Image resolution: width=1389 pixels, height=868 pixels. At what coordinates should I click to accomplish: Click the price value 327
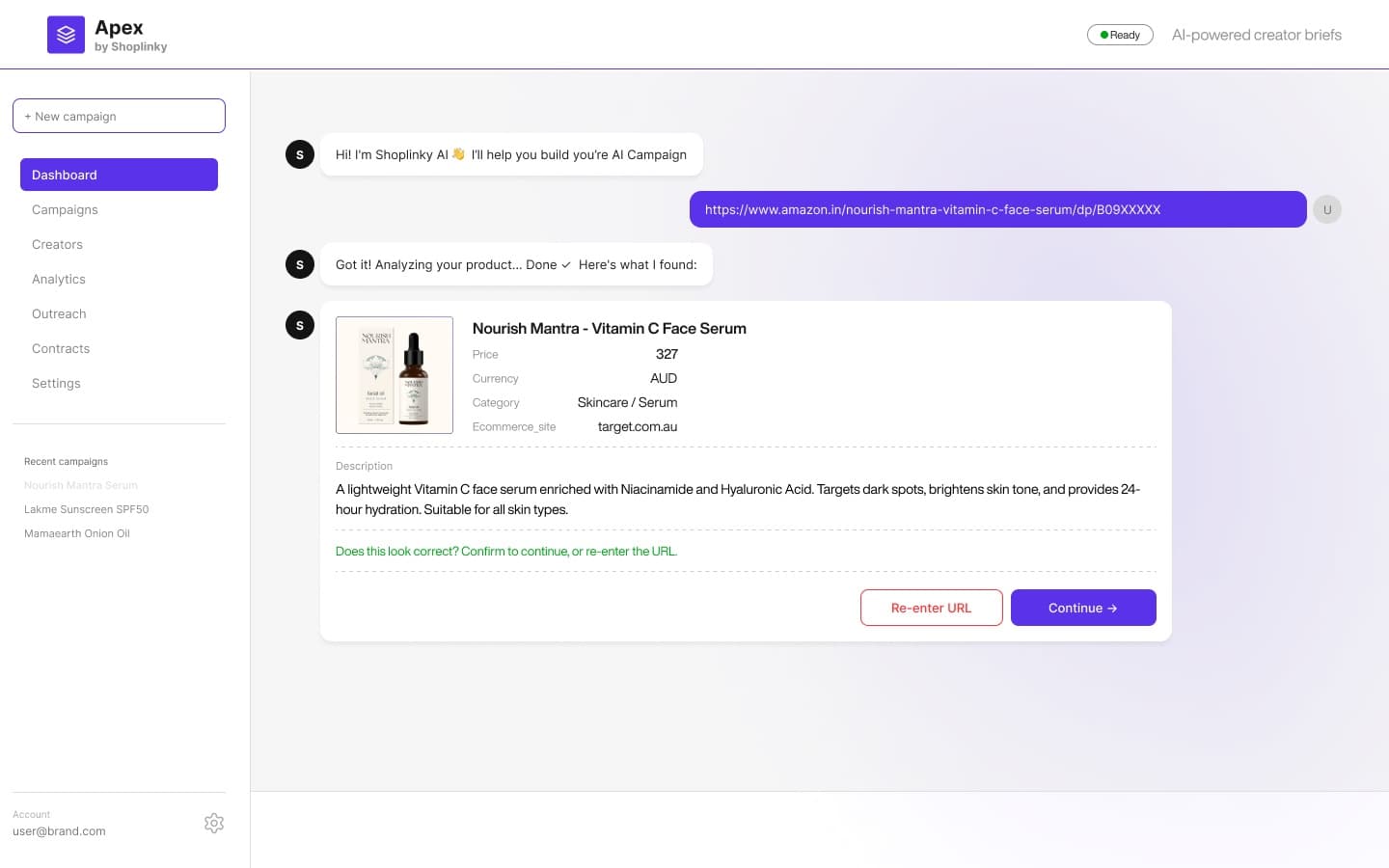[x=667, y=354]
